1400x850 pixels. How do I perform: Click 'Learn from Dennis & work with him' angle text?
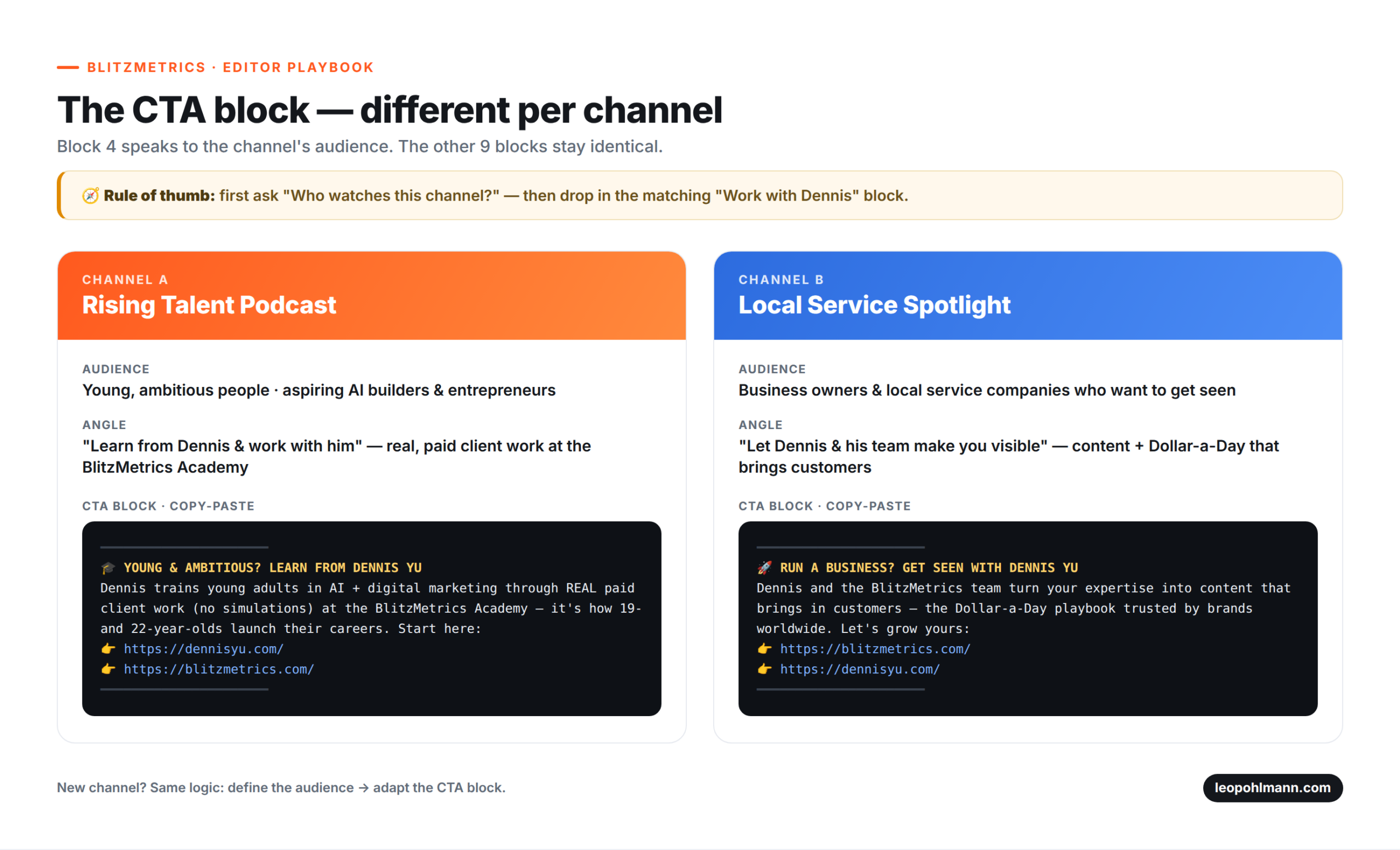336,456
